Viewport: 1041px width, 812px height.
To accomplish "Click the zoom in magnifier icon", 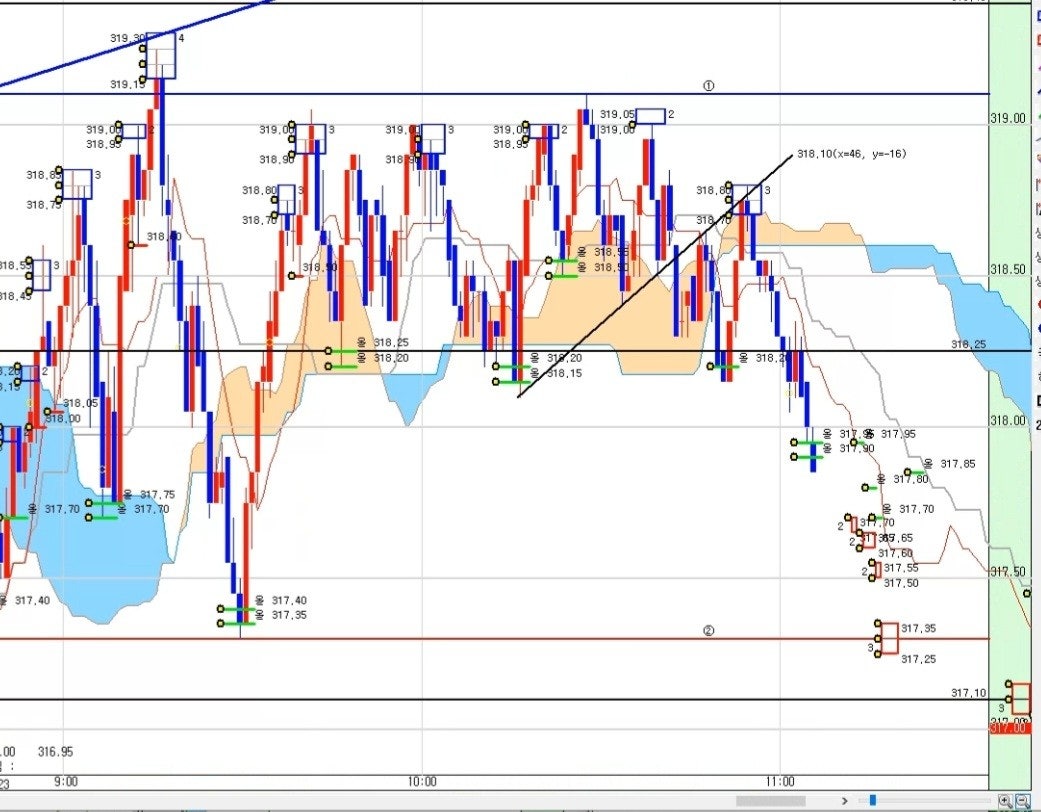I will tap(1005, 801).
